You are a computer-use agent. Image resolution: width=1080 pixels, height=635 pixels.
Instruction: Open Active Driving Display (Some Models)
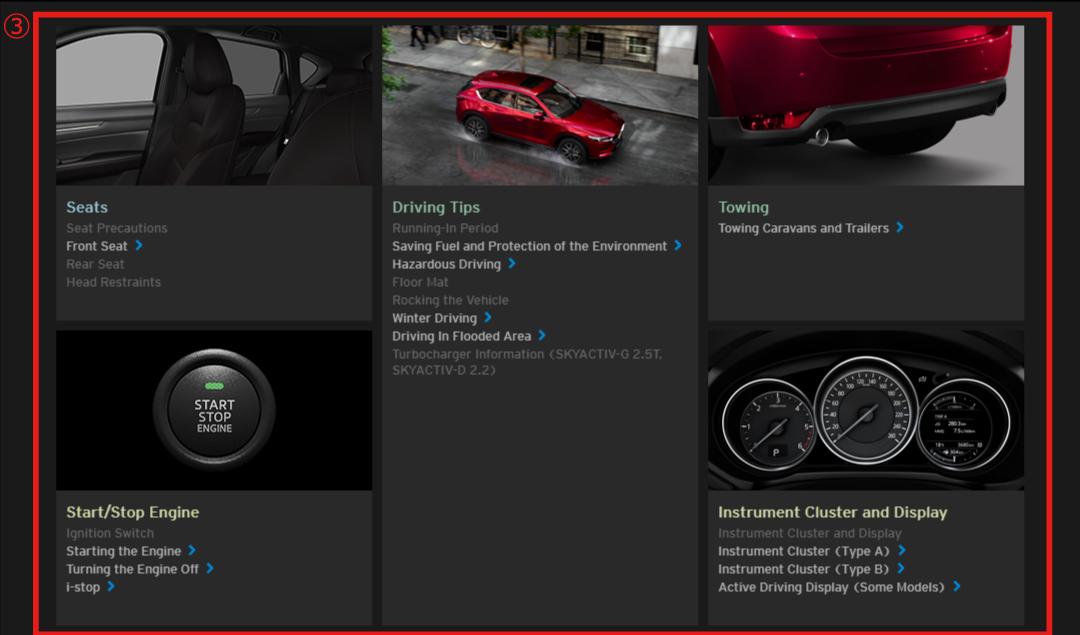pos(830,587)
